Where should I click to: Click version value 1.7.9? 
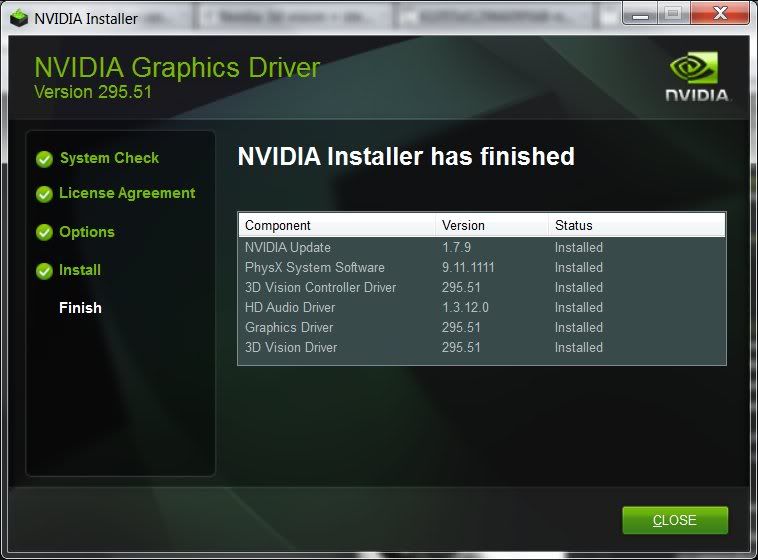pos(456,247)
